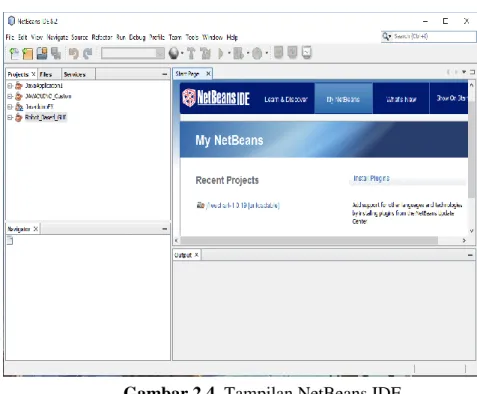Expand the third project in Projects tree
Image resolution: width=477 pixels, height=394 pixels.
pyautogui.click(x=10, y=107)
